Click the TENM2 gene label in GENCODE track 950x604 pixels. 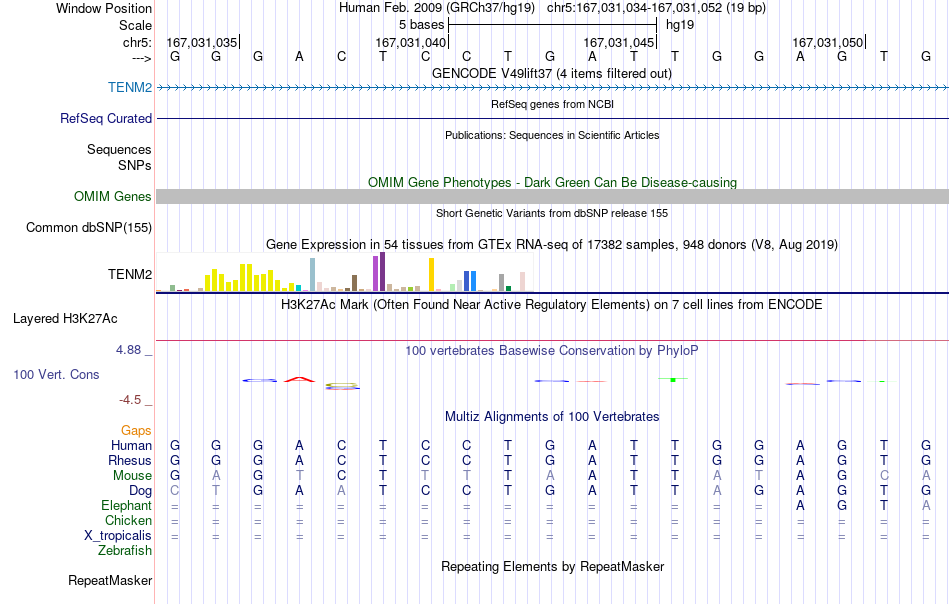coord(130,87)
